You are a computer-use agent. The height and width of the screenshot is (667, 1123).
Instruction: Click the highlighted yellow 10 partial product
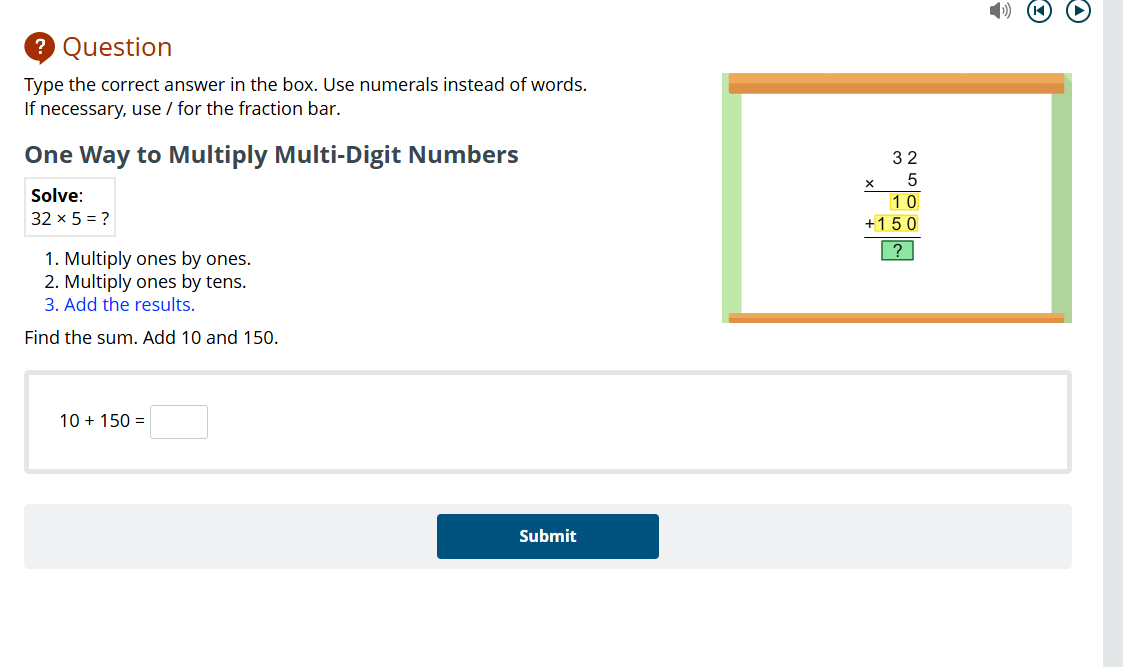point(901,201)
